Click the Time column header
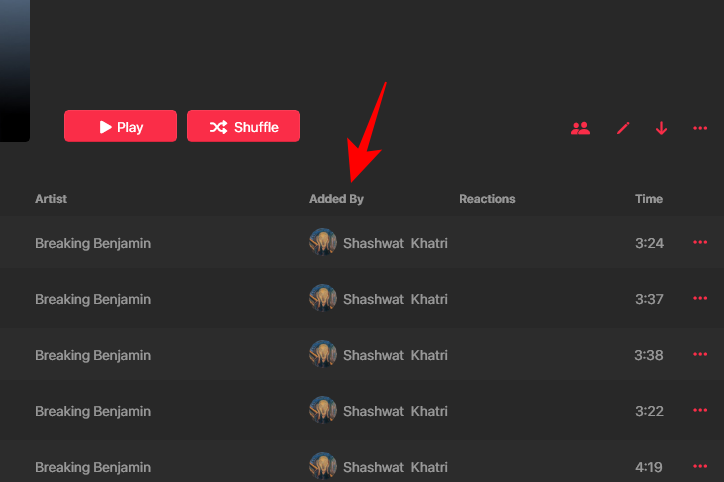This screenshot has height=482, width=724. click(x=649, y=199)
